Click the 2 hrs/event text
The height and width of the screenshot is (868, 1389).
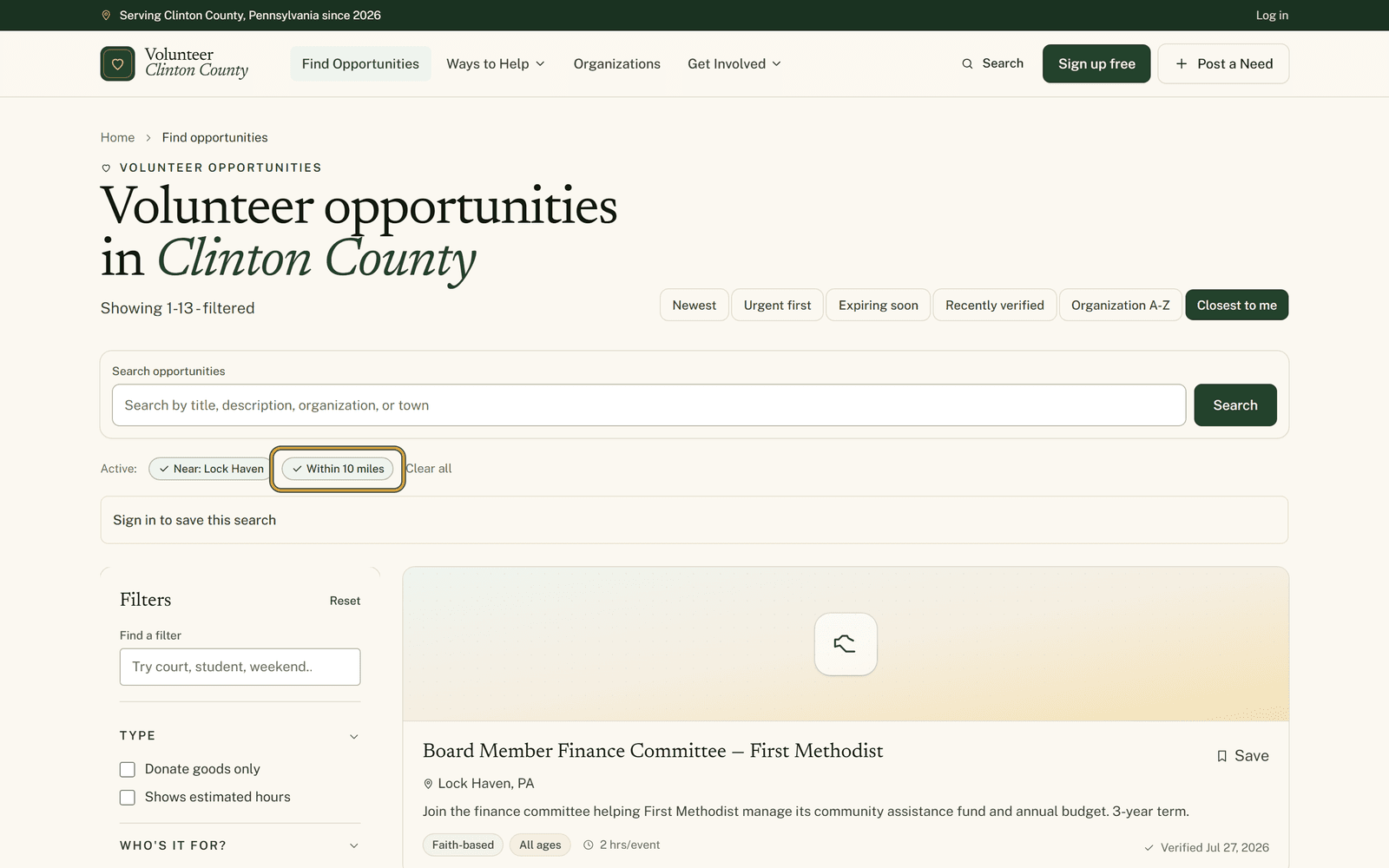[x=629, y=845]
